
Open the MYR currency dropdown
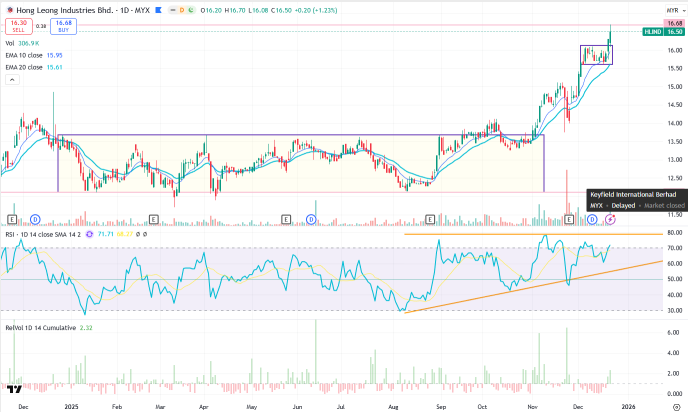point(675,11)
